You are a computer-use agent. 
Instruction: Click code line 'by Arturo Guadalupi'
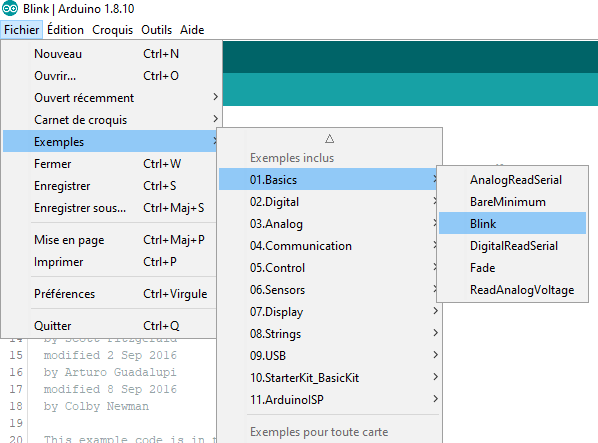pyautogui.click(x=110, y=372)
